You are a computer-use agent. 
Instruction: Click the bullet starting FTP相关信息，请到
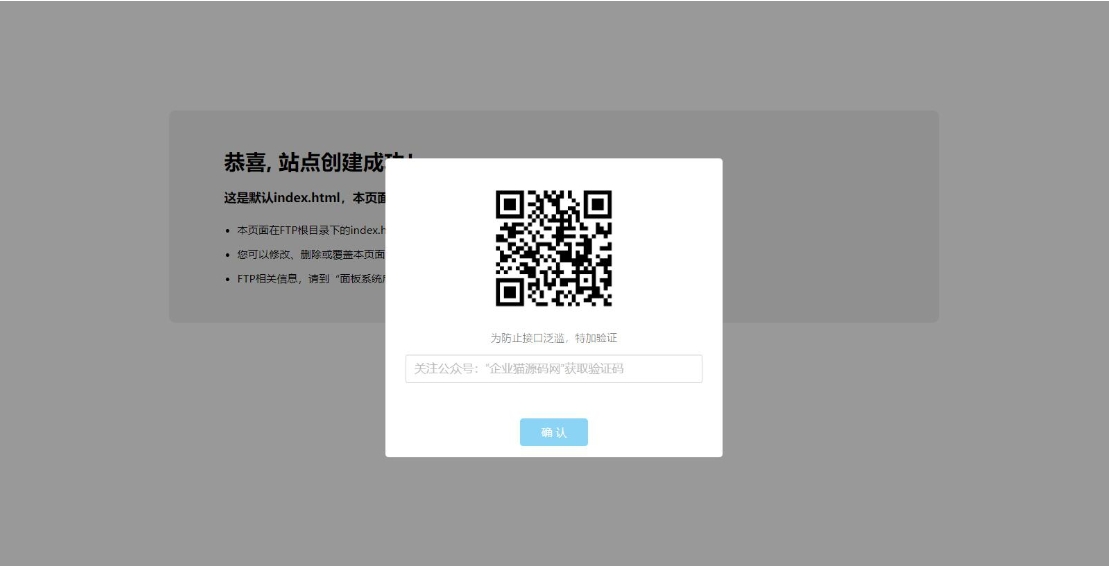311,279
